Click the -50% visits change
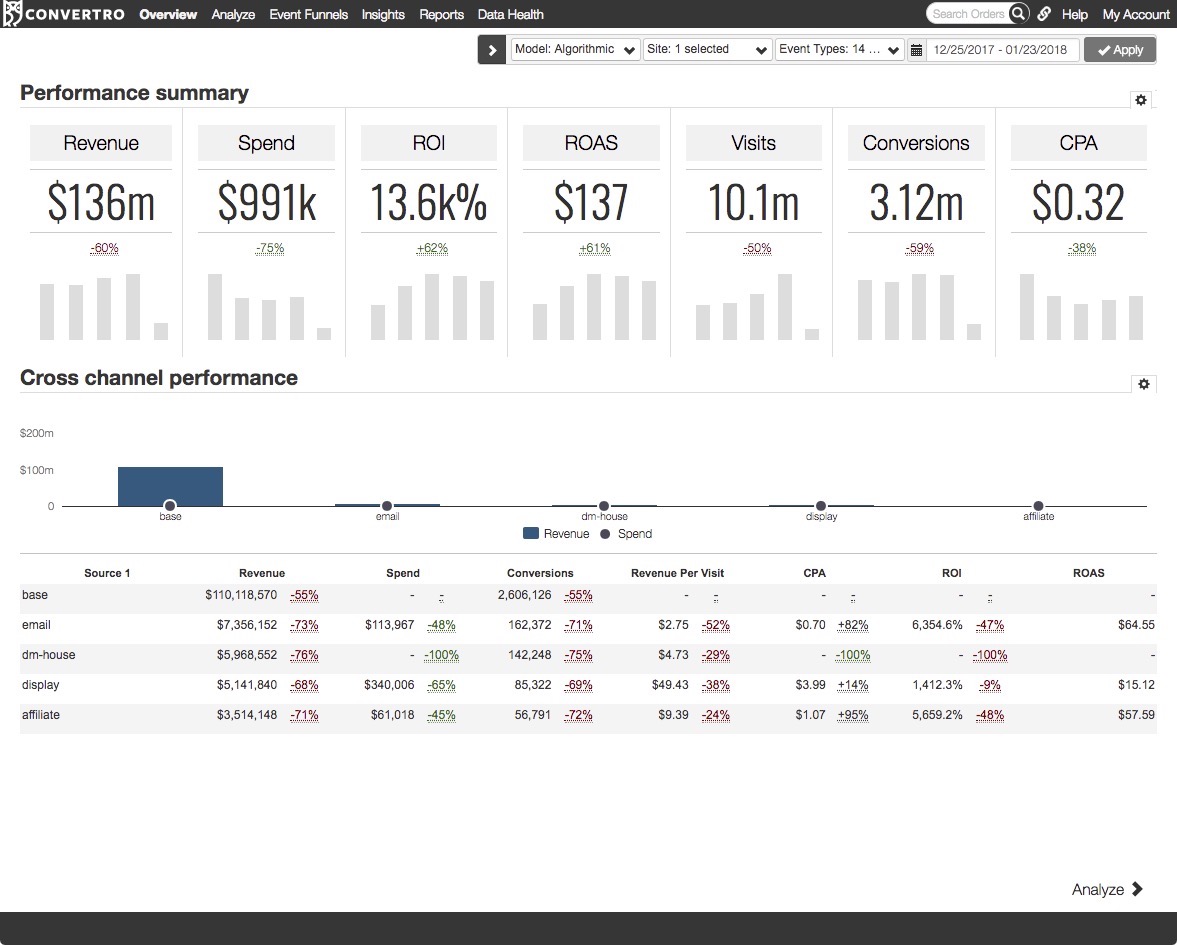Screen dimensions: 1177x945 (757, 248)
